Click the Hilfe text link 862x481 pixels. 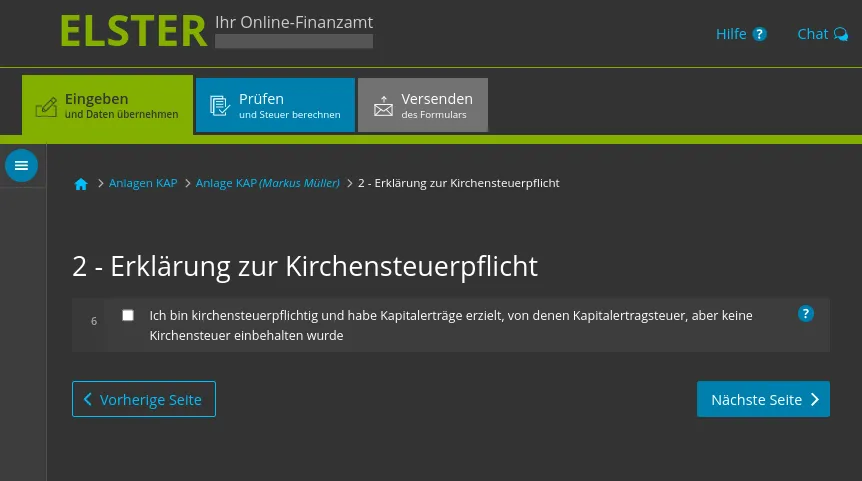[x=731, y=34]
